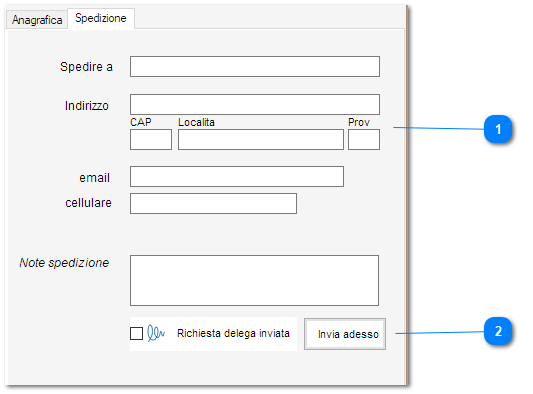Viewport: 533px width, 394px height.
Task: Click the Localita text field
Action: click(261, 139)
